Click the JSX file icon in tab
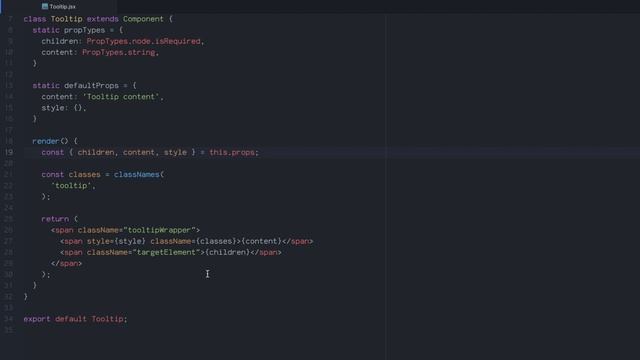 click(45, 7)
